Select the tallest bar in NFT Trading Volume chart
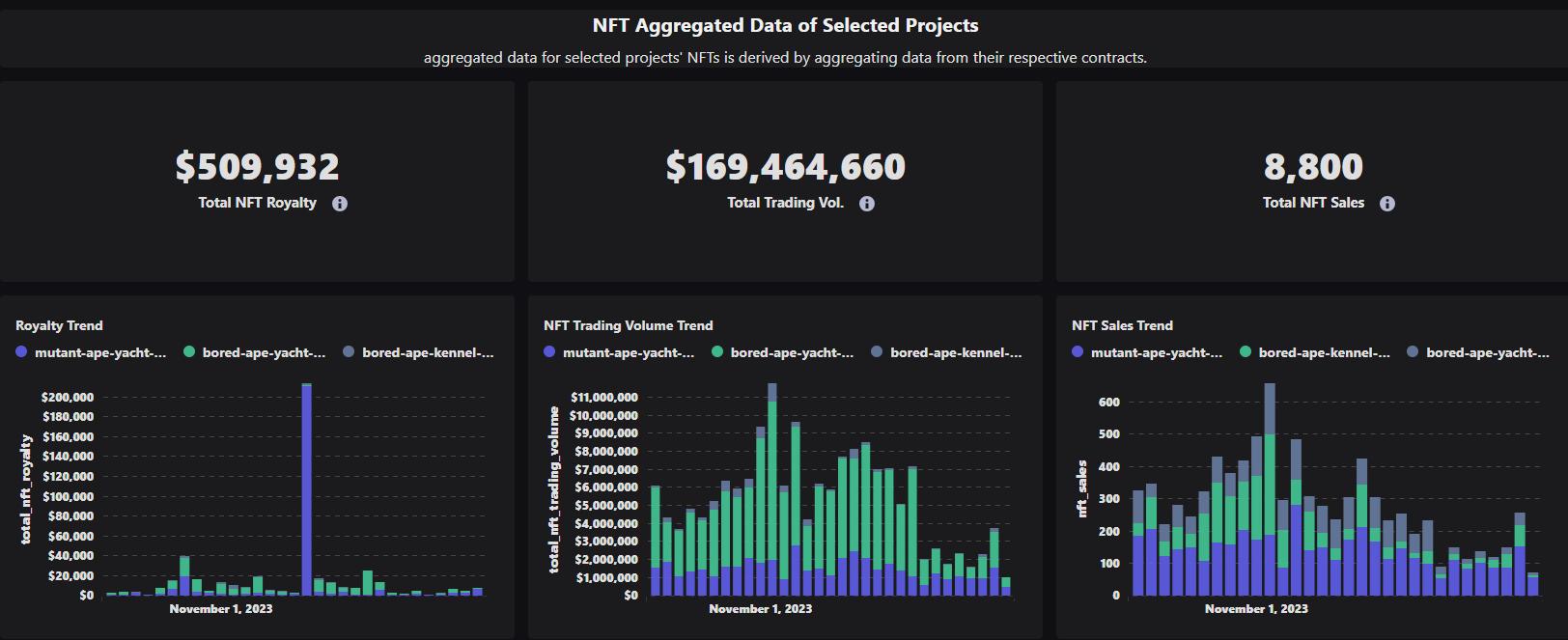This screenshot has height=640, width=1568. tap(771, 492)
